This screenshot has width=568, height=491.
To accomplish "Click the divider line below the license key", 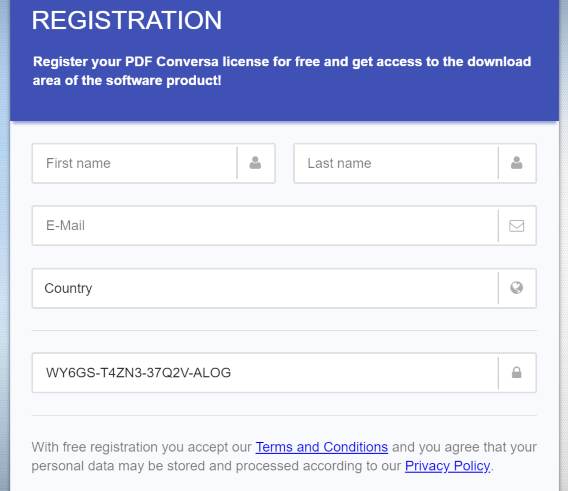I will click(284, 415).
